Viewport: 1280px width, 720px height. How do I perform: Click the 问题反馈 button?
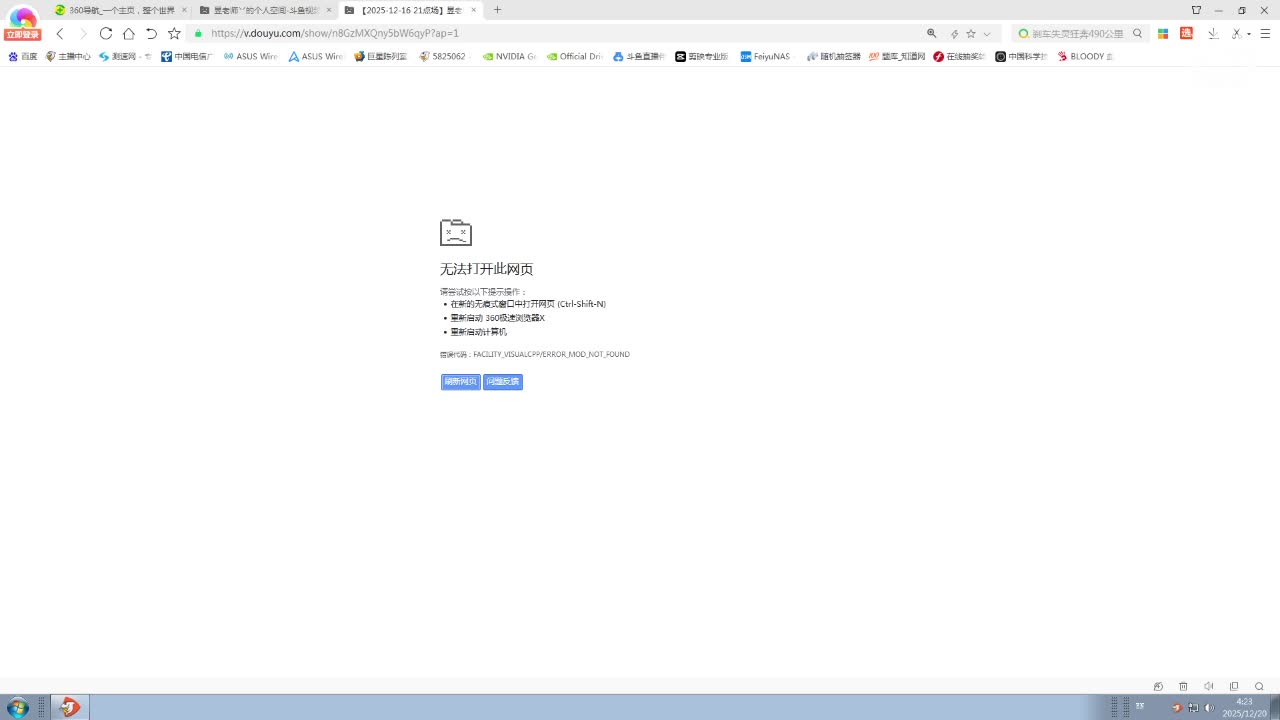502,382
